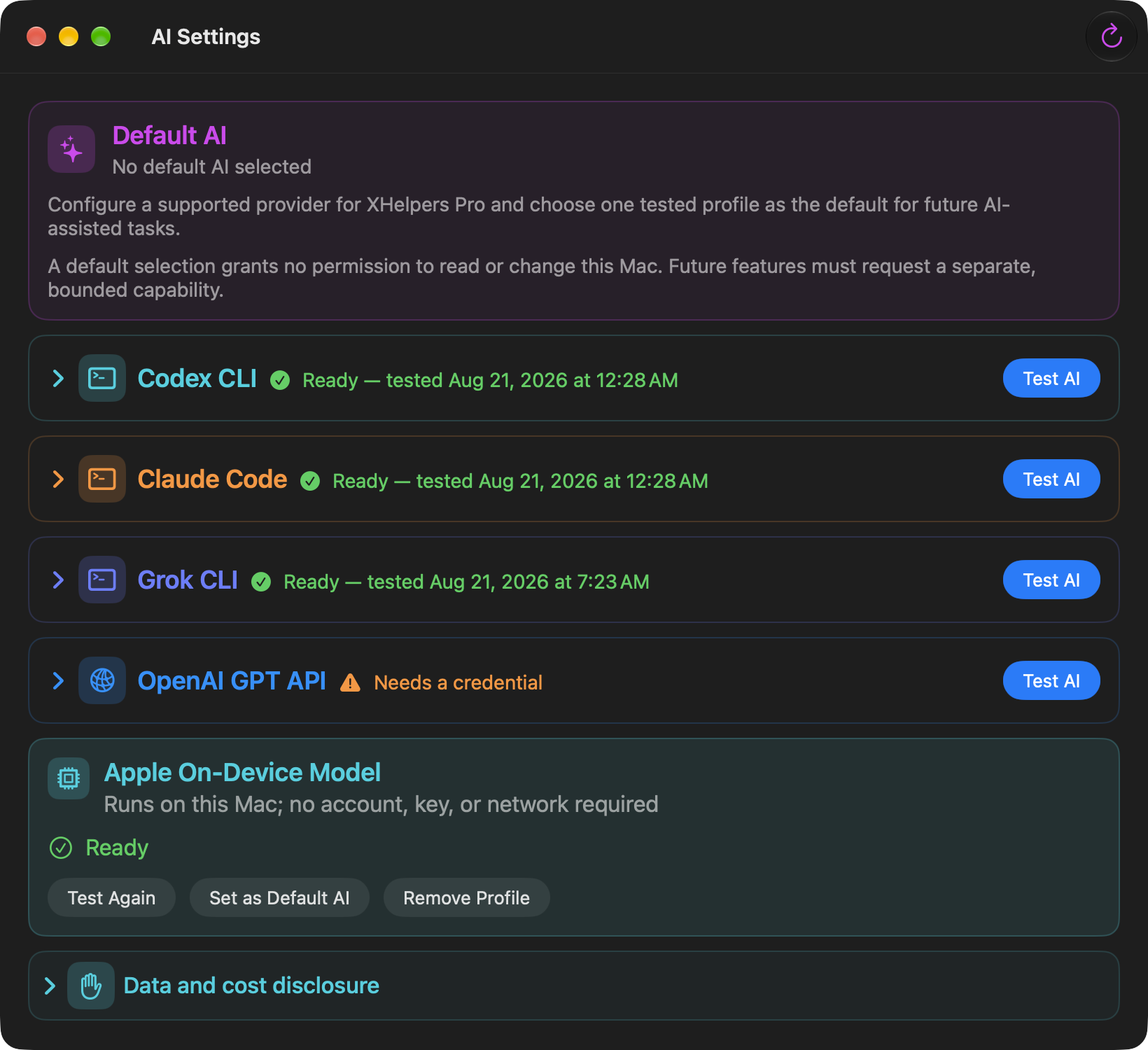Expand the Codex CLI row chevron

(58, 379)
